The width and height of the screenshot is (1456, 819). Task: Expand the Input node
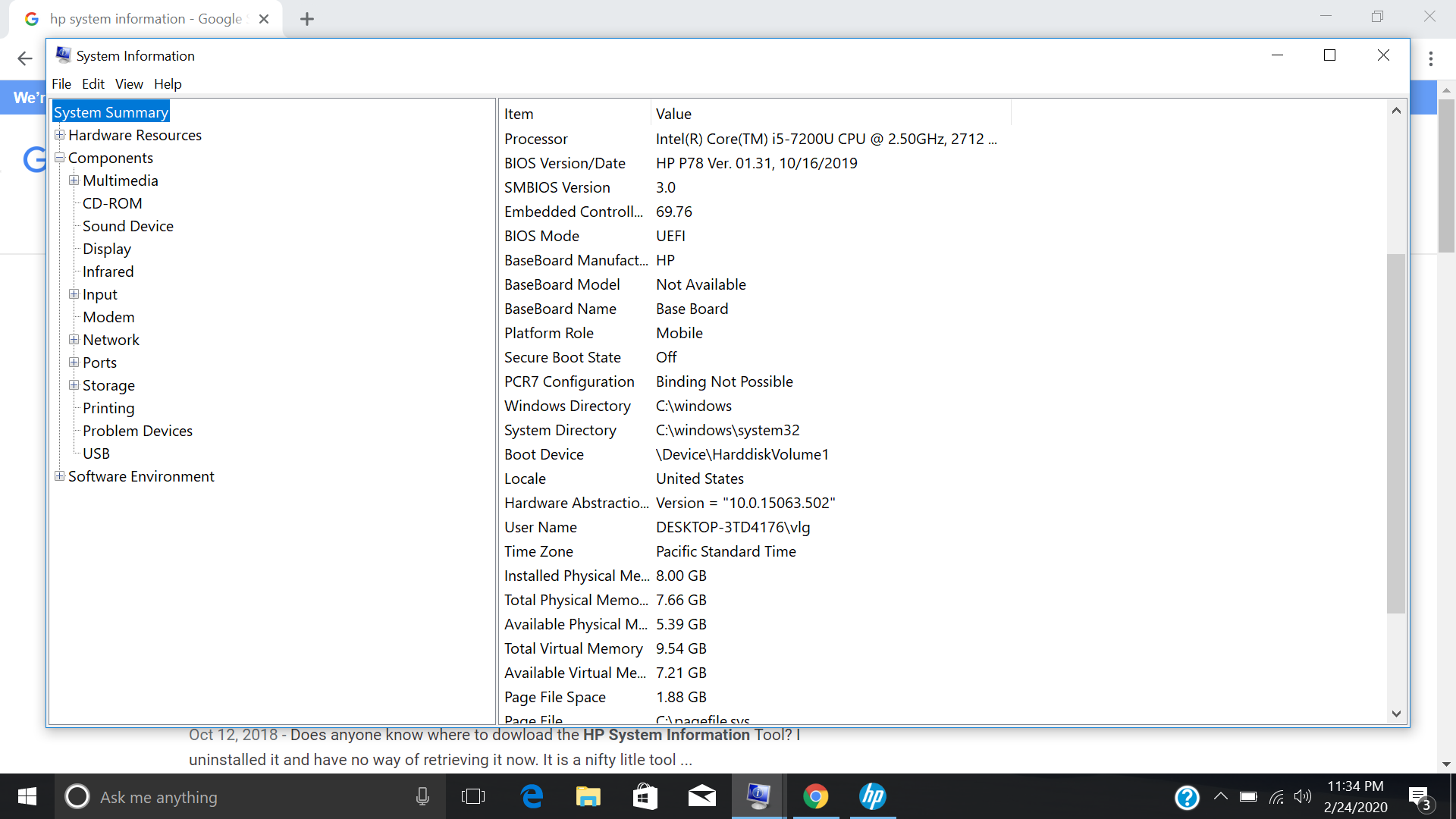tap(74, 294)
